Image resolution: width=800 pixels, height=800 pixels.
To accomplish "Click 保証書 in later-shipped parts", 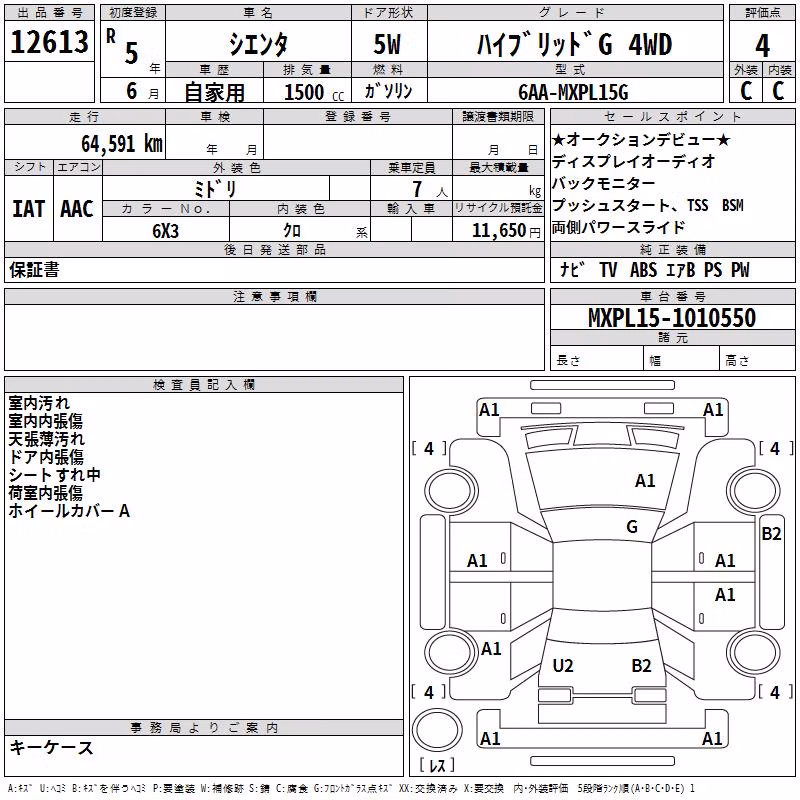I will click(x=34, y=270).
